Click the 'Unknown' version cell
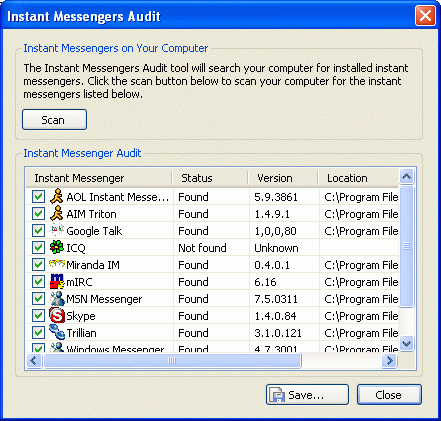Screen dimensions: 441x421 point(276,248)
